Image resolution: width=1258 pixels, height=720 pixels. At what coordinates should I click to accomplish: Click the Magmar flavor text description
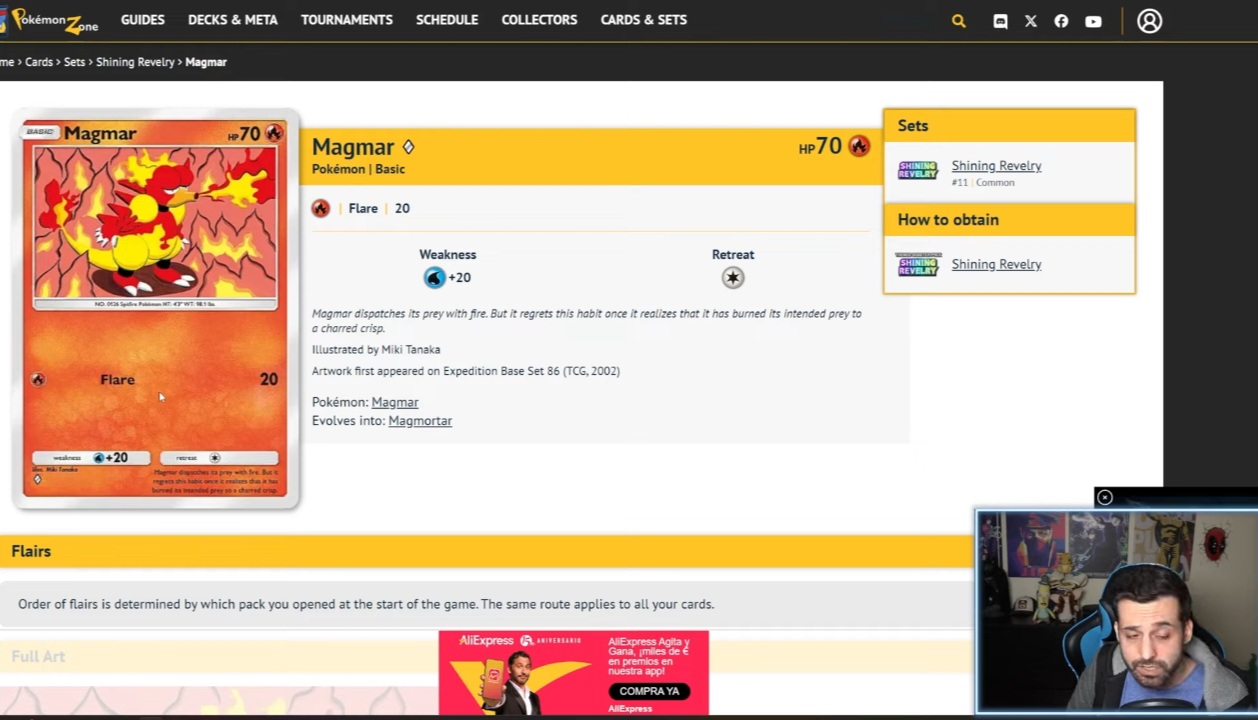coord(587,321)
